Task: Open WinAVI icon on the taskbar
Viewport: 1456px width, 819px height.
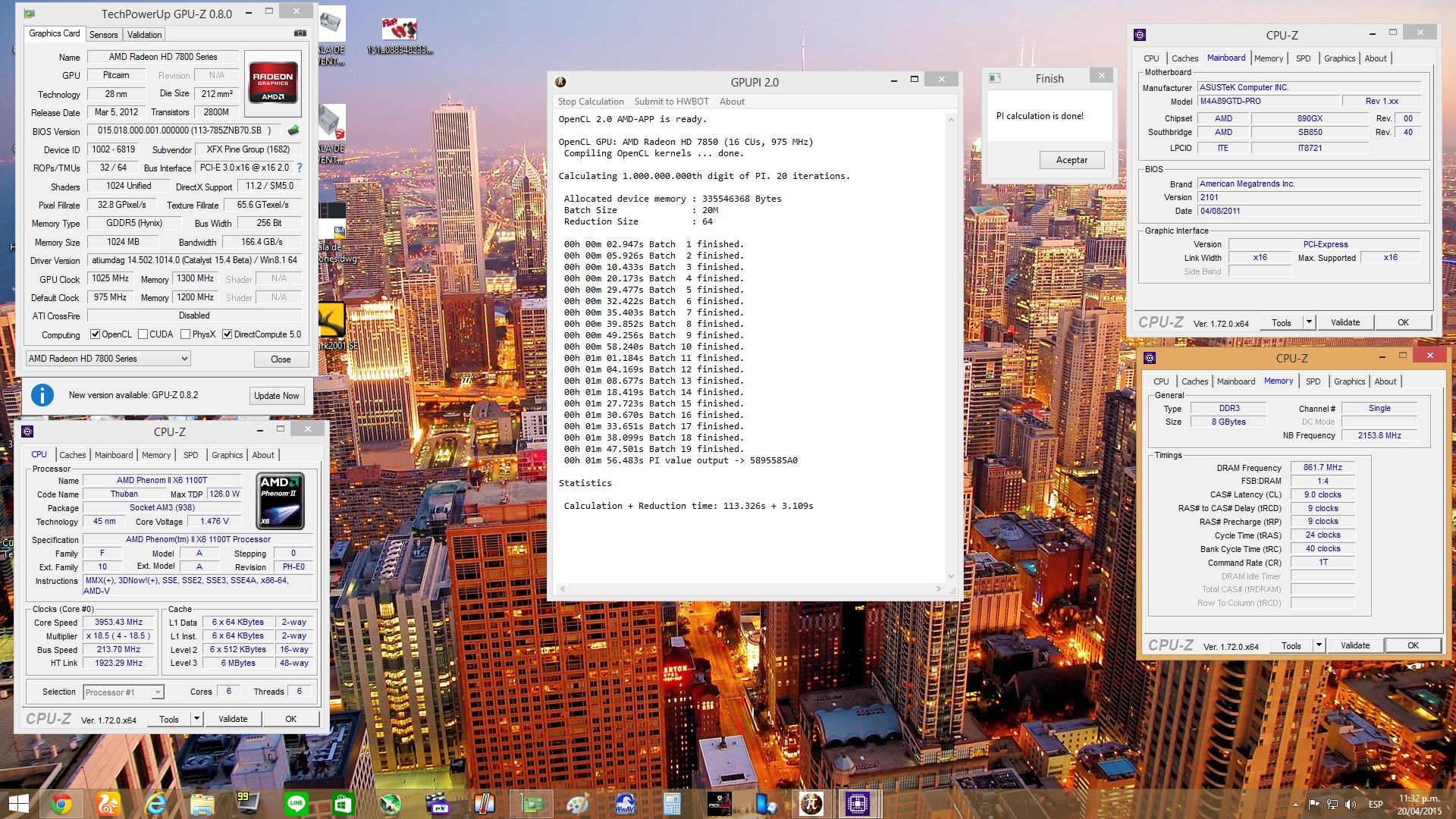Action: tap(625, 804)
